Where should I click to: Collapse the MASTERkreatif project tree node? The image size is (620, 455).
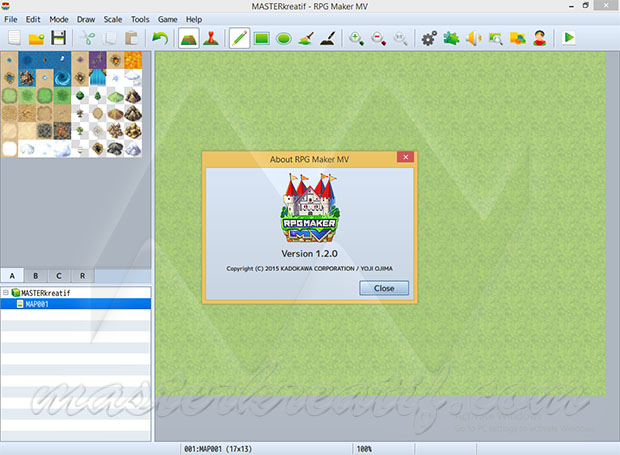6,293
